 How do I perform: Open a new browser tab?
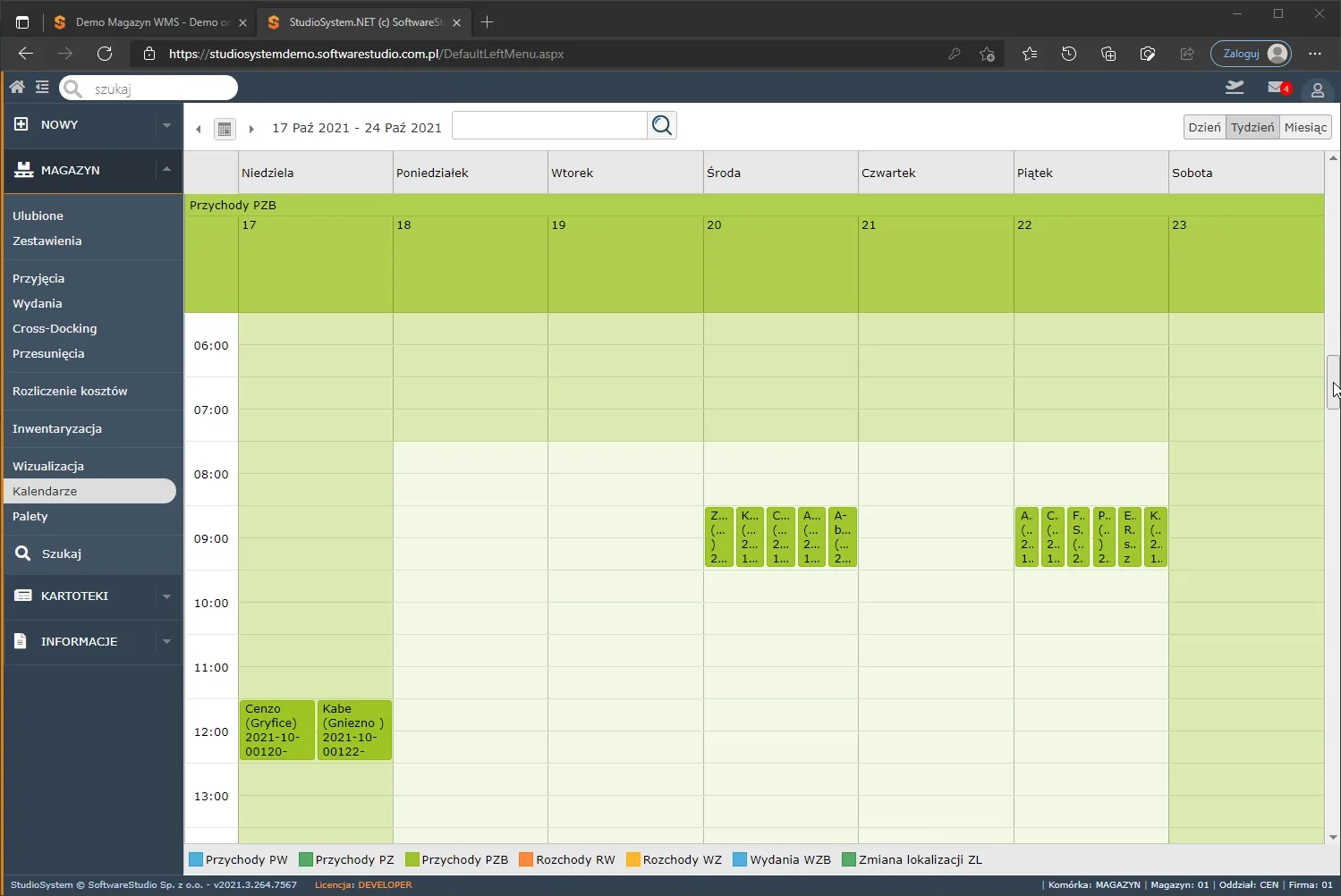point(487,22)
